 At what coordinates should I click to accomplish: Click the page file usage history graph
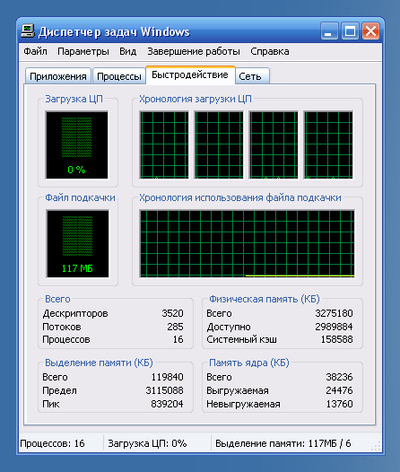[x=247, y=244]
